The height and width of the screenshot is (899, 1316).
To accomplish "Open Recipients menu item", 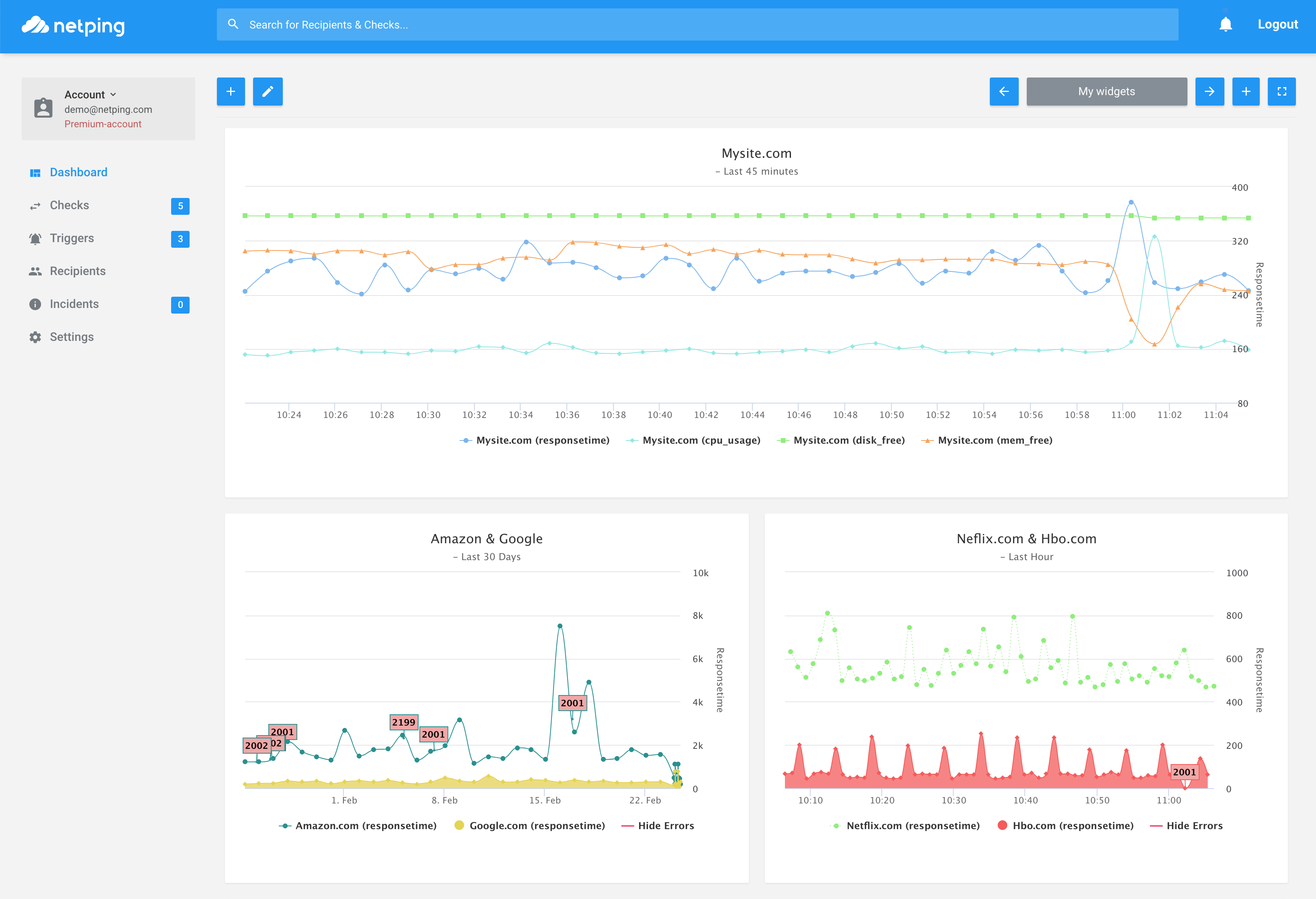I will pyautogui.click(x=78, y=271).
